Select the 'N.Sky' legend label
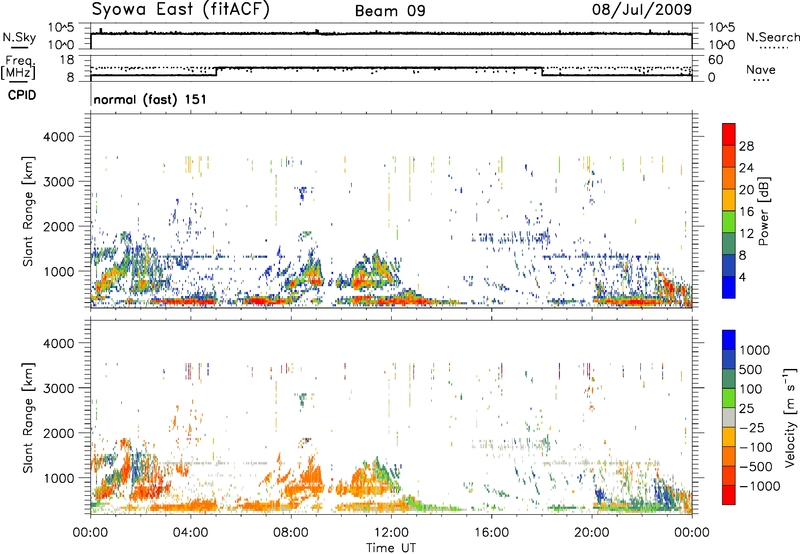 point(19,38)
